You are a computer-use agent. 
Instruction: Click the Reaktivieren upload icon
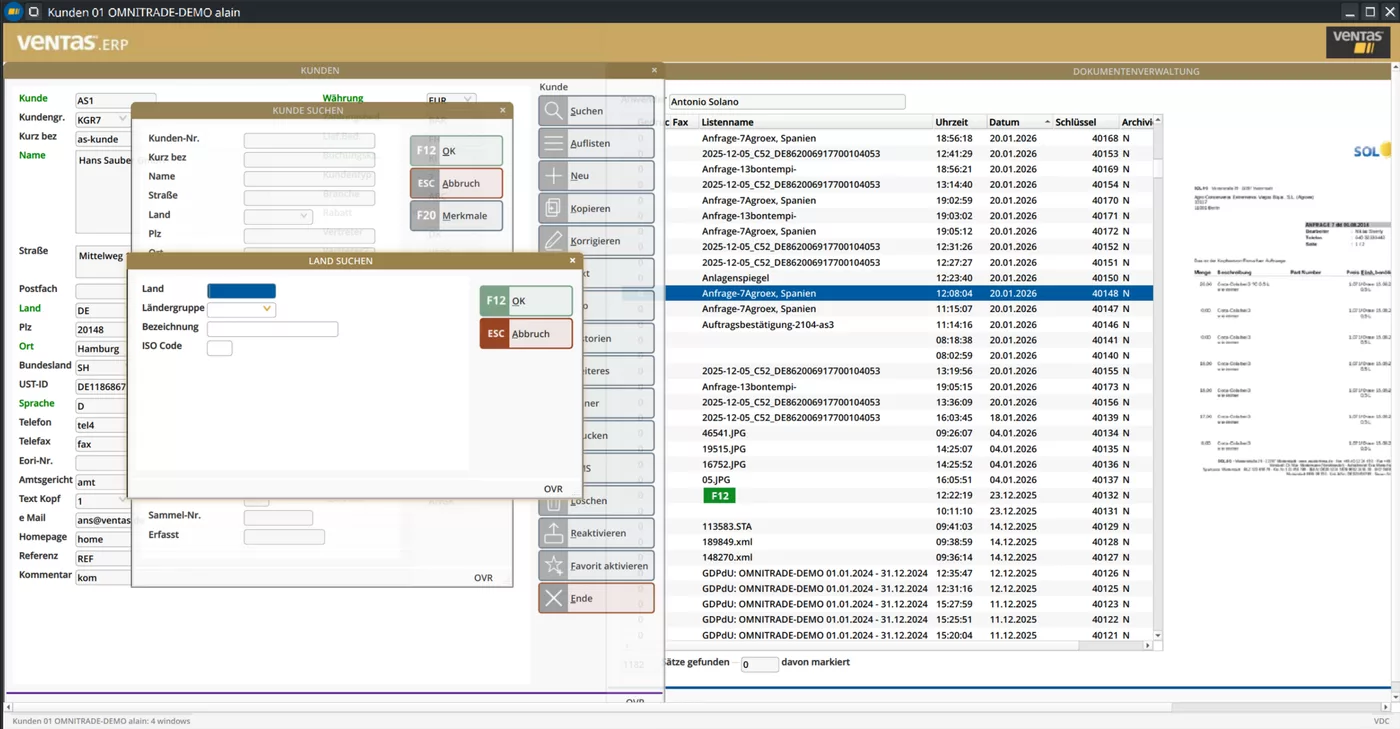(554, 533)
